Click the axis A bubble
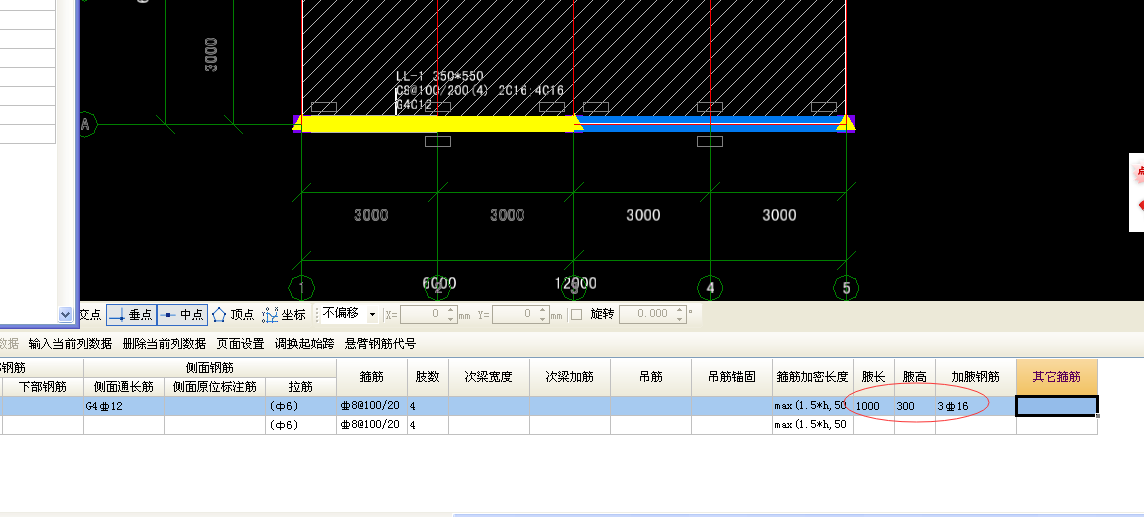Screen dimensions: 1144x517 click(86, 124)
